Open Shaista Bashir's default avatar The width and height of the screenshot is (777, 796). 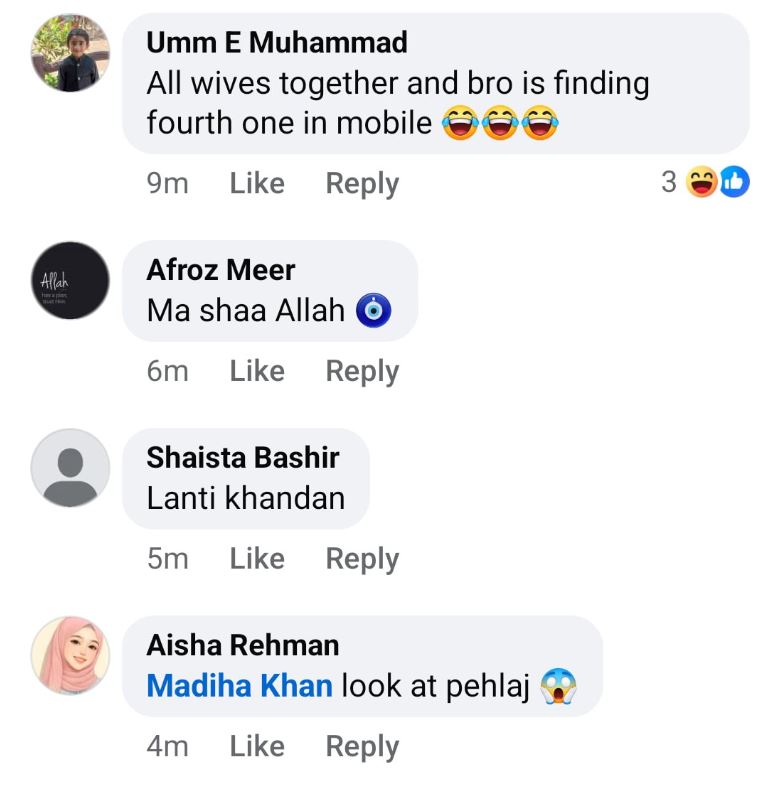tap(69, 467)
